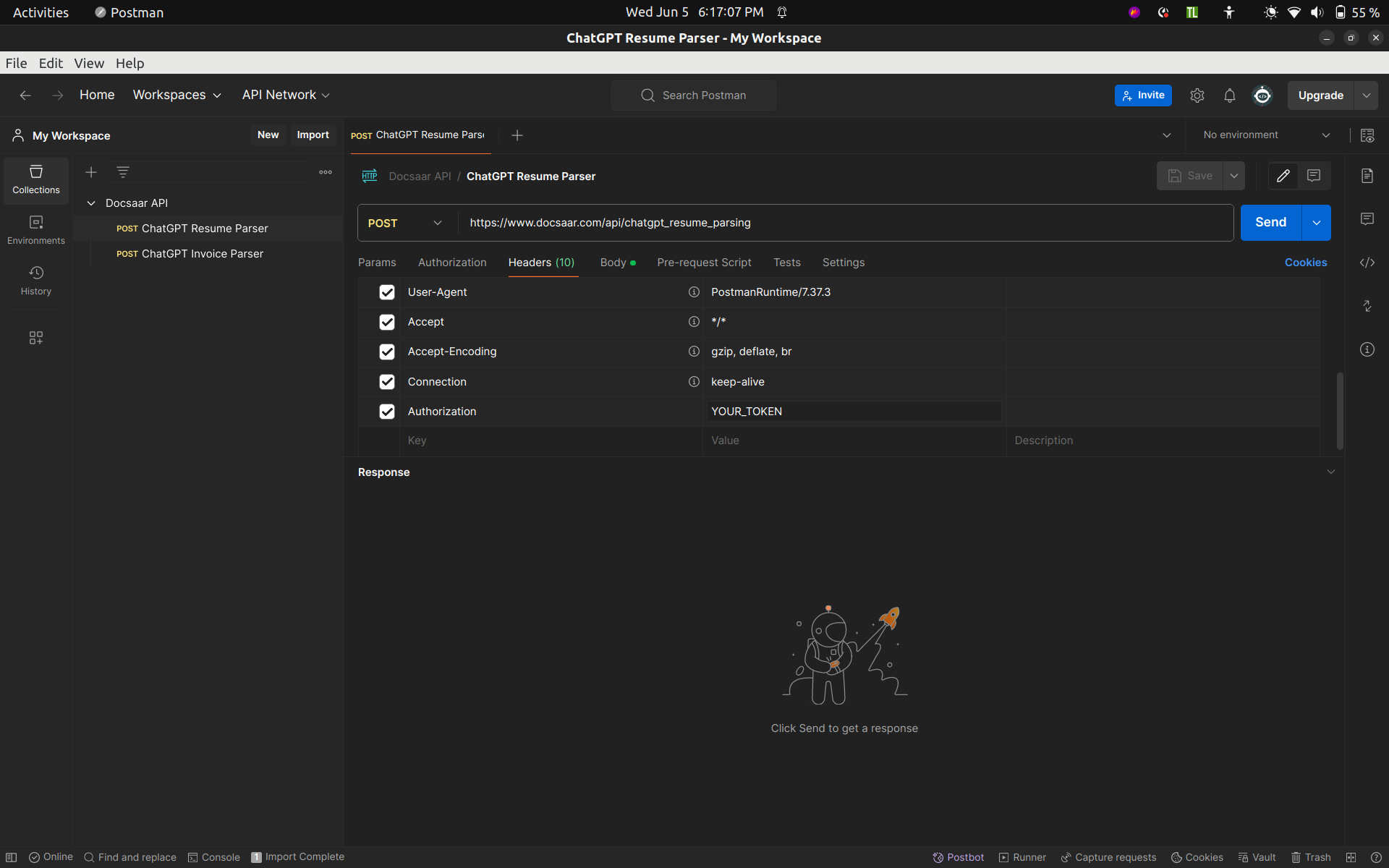This screenshot has width=1389, height=868.
Task: Switch to the Authorization tab
Action: point(452,263)
